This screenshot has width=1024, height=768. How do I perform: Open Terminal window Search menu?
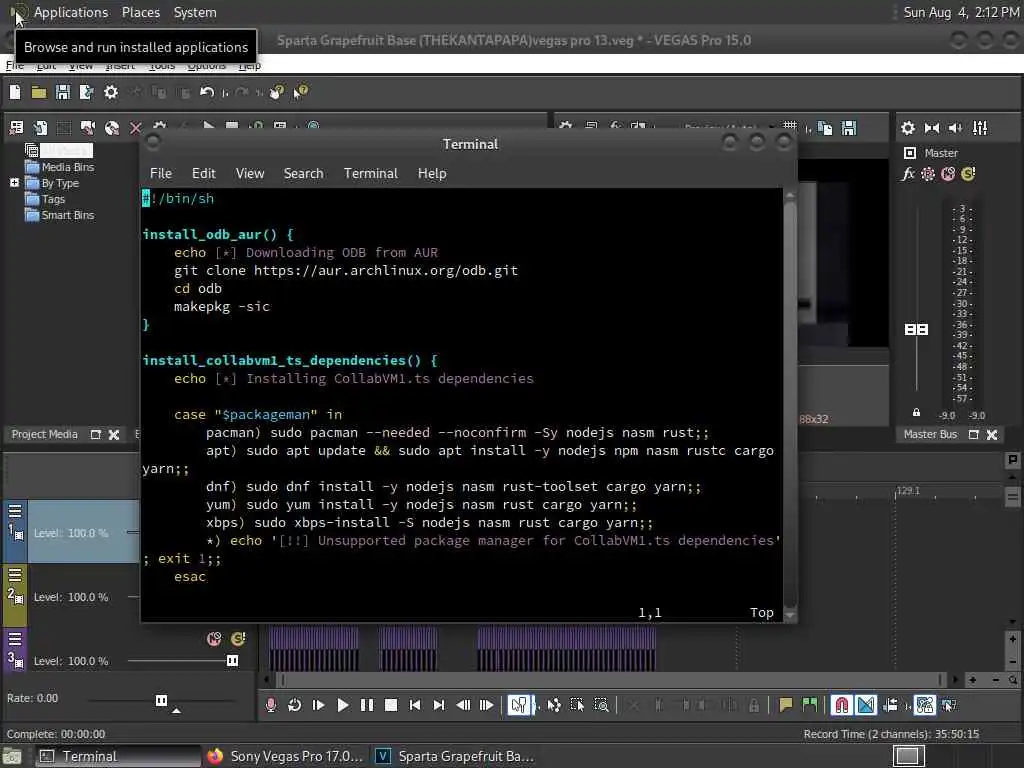303,173
